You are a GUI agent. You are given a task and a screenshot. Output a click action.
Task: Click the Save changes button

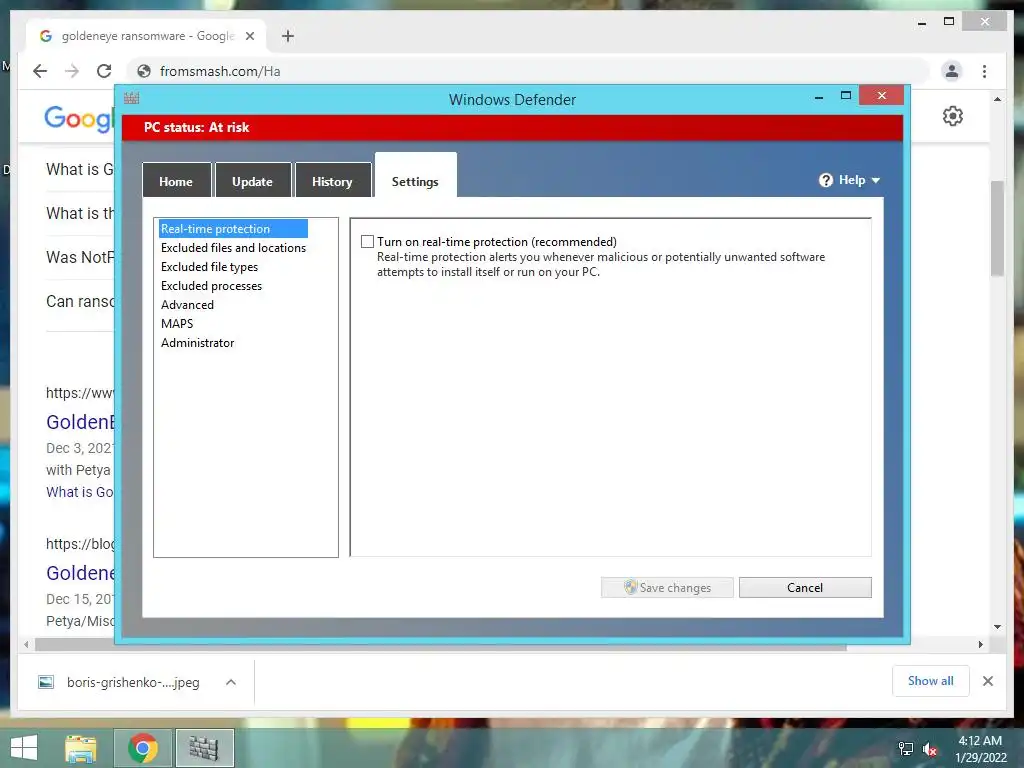pyautogui.click(x=667, y=587)
